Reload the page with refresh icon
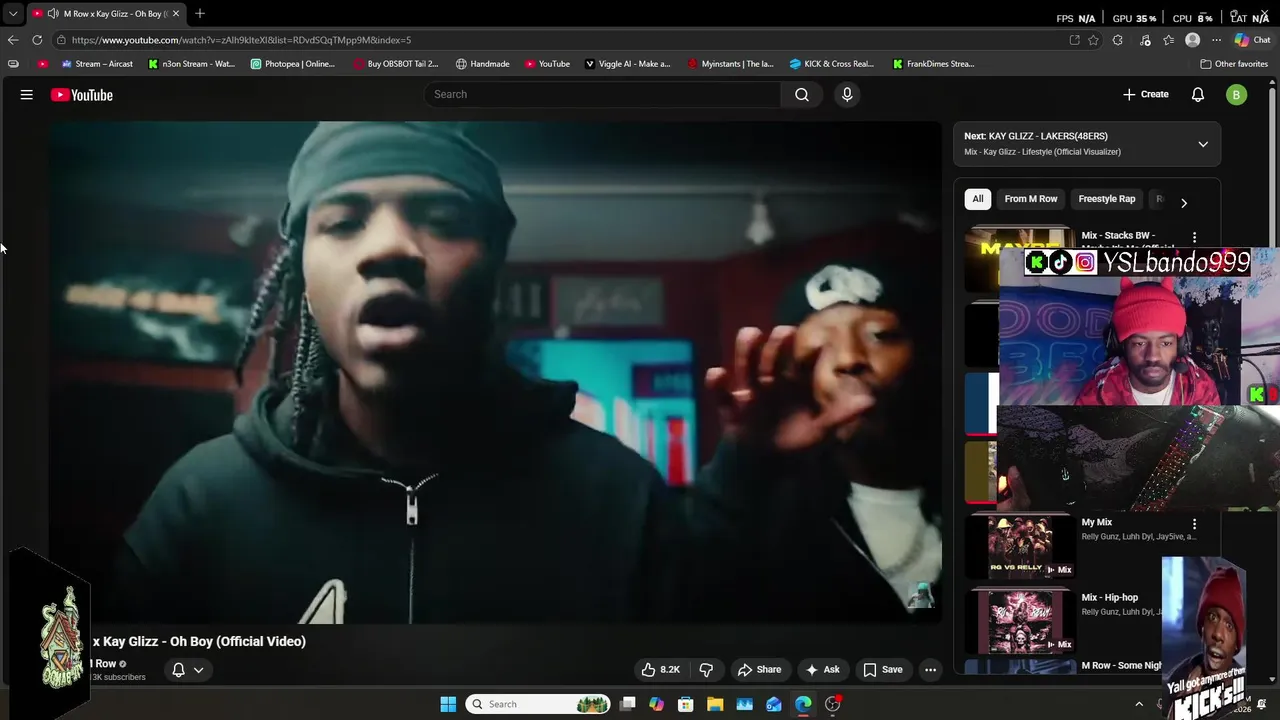The width and height of the screenshot is (1280, 720). (x=37, y=40)
